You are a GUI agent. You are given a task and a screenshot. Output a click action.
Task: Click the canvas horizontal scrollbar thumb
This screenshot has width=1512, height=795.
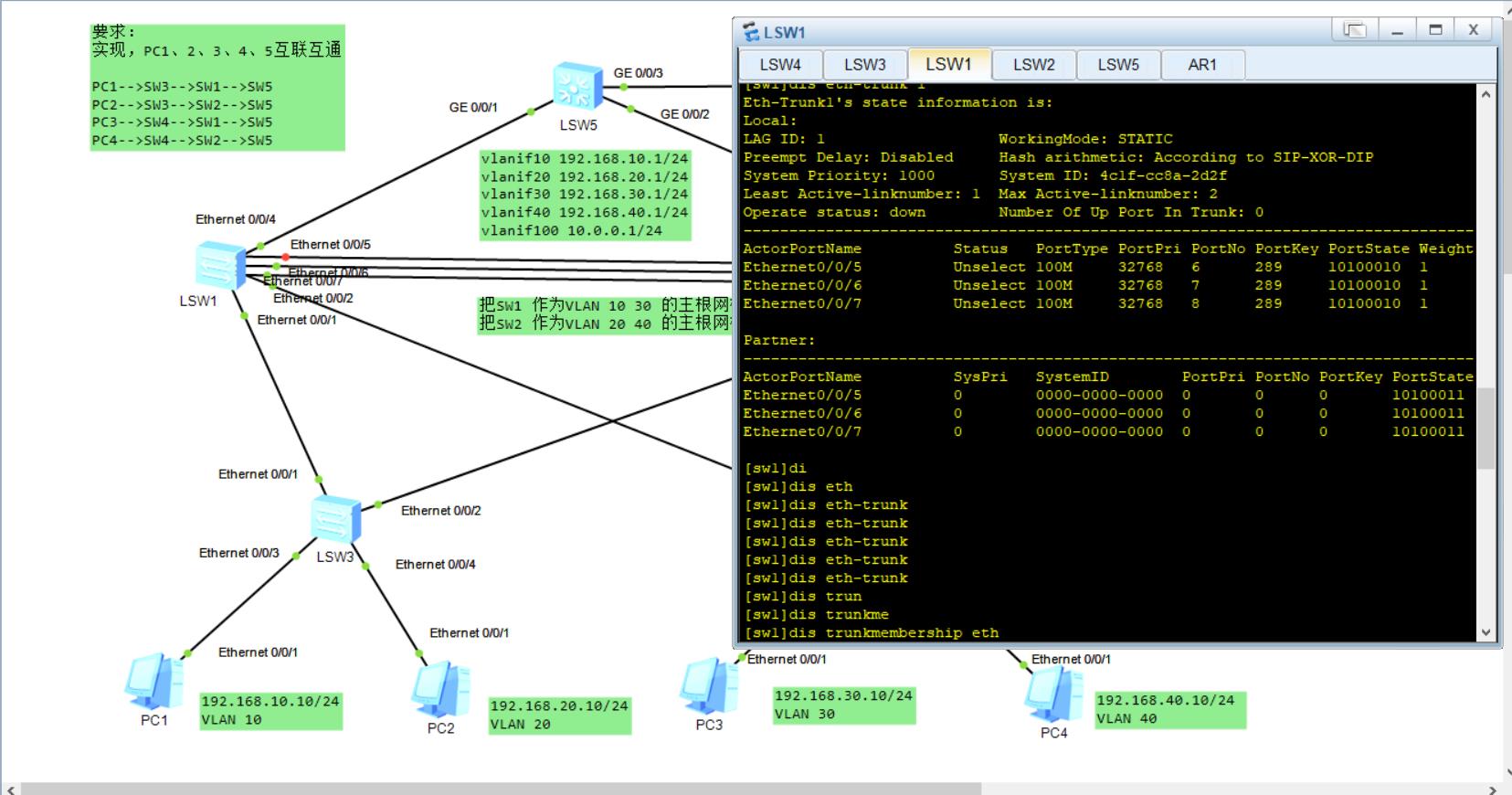click(x=501, y=788)
